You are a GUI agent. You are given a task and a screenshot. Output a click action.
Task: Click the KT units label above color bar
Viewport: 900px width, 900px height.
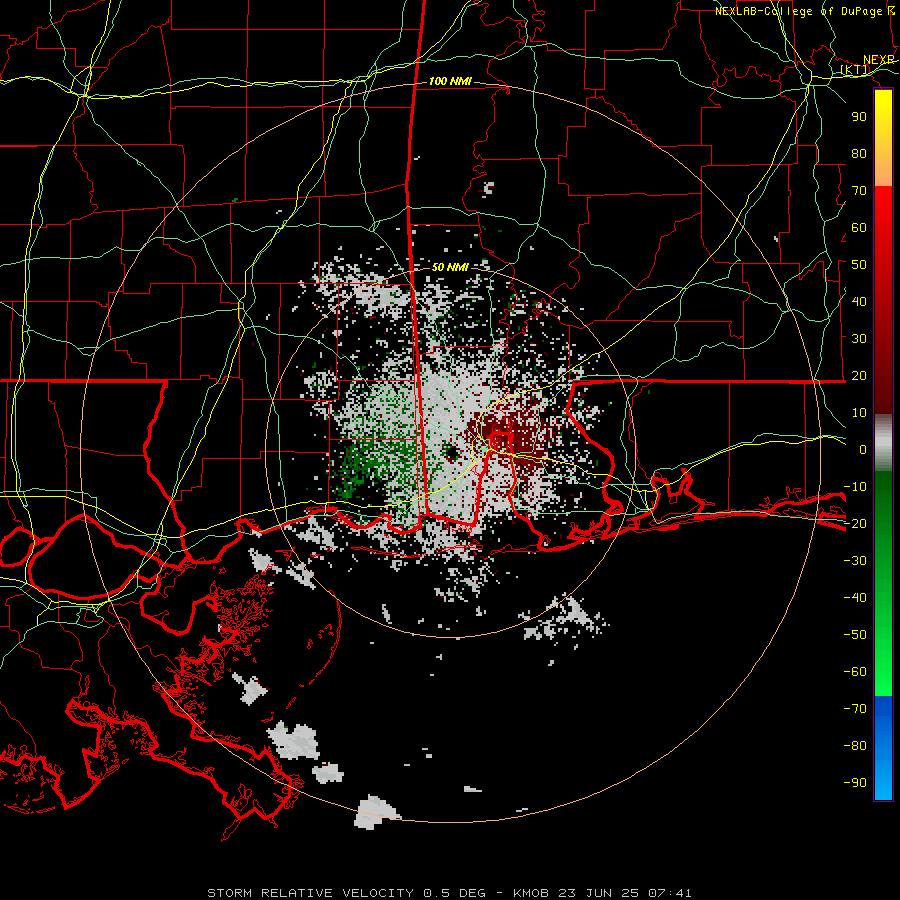point(855,70)
